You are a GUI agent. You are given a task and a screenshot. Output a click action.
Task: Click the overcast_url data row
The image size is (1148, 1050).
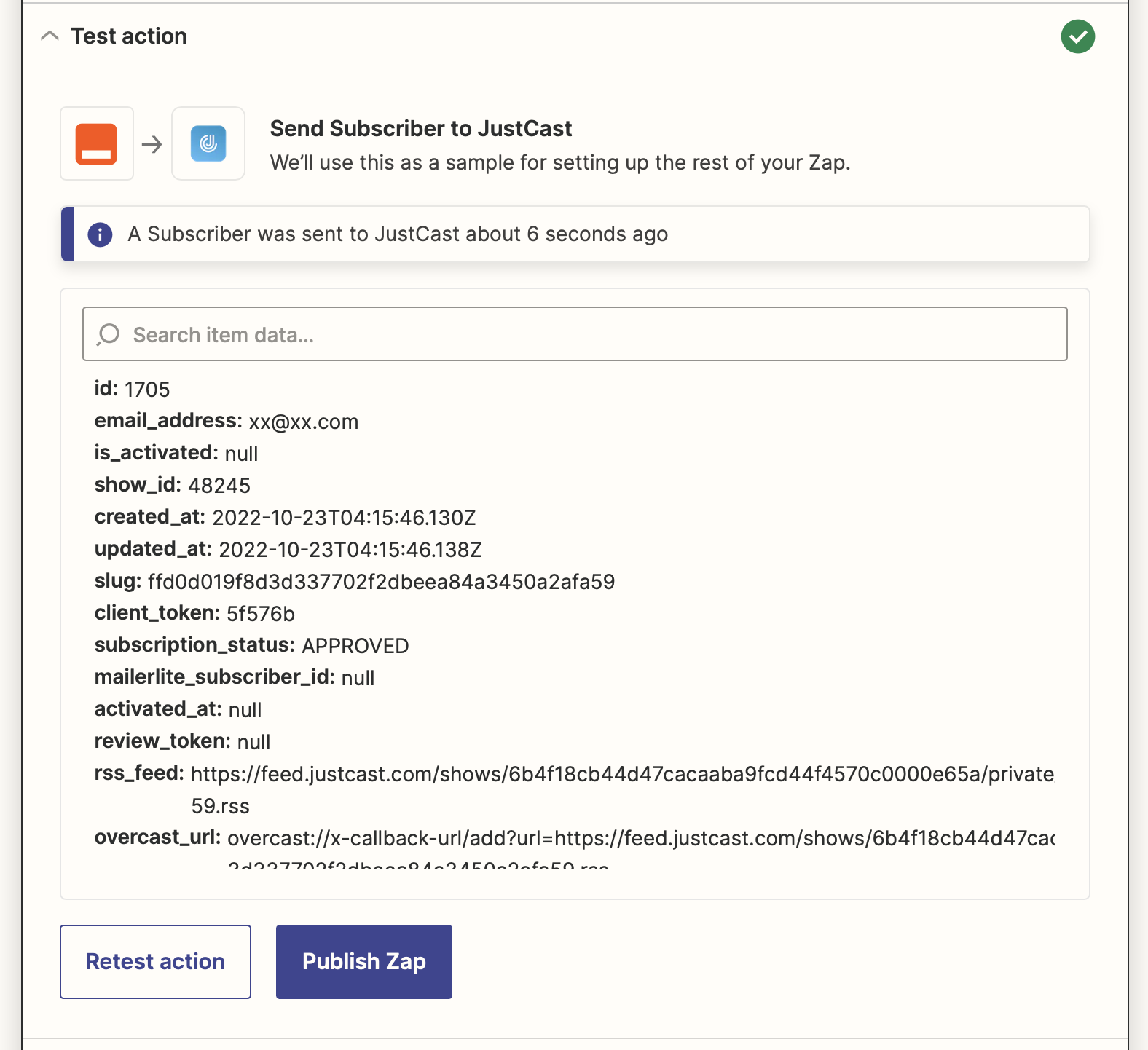(574, 838)
